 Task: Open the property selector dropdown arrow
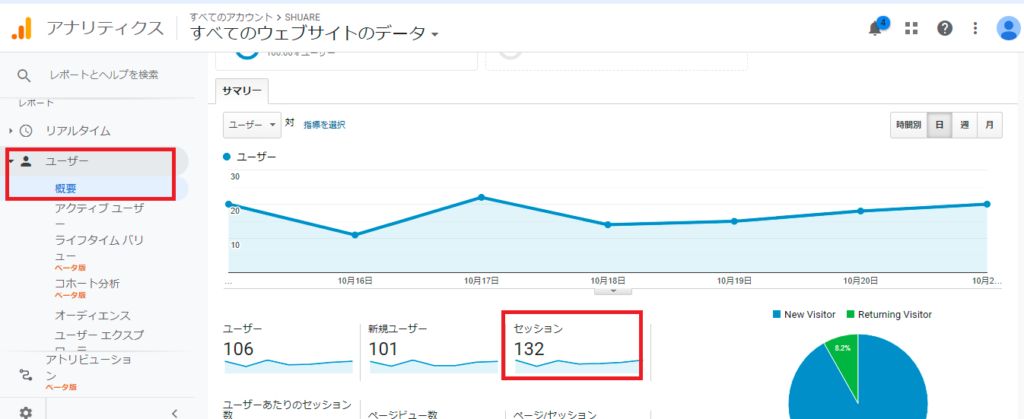pyautogui.click(x=435, y=34)
